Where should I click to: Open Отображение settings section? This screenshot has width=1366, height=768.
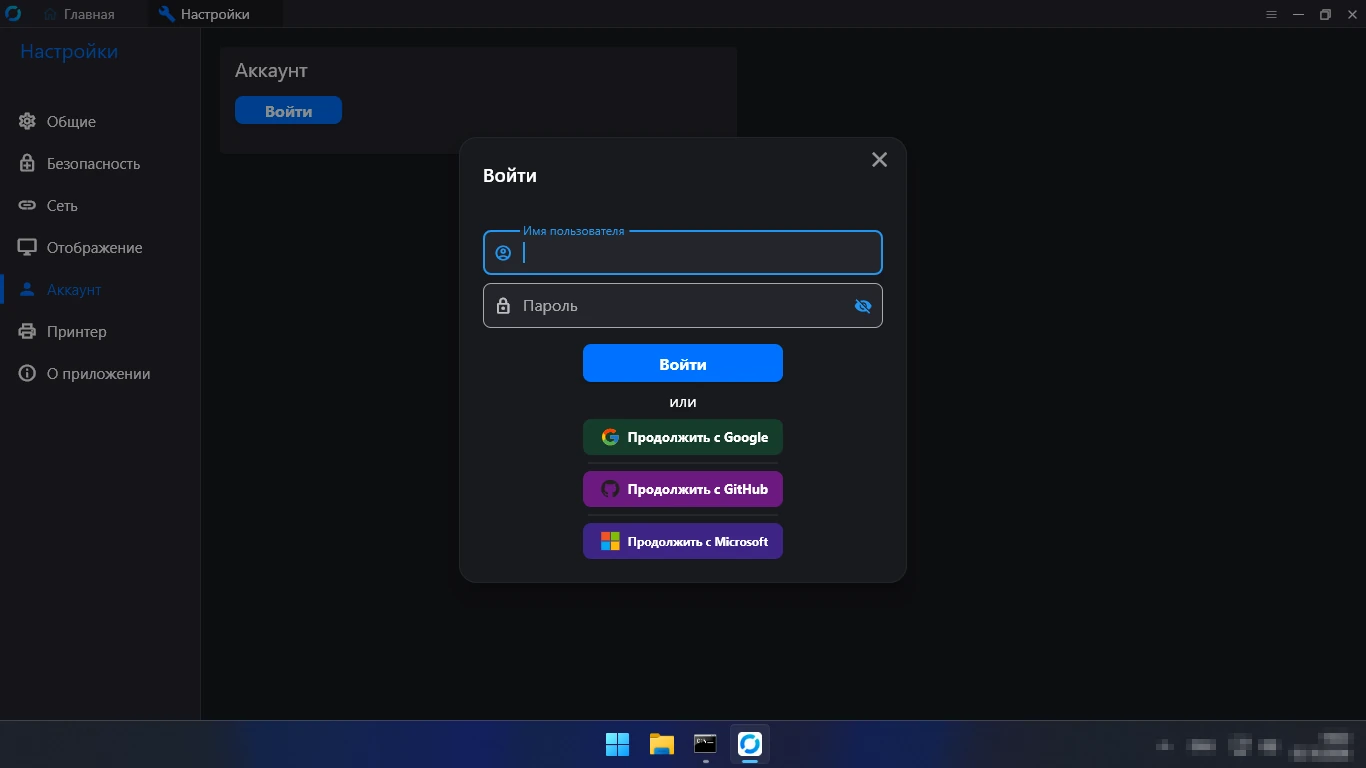(x=100, y=248)
